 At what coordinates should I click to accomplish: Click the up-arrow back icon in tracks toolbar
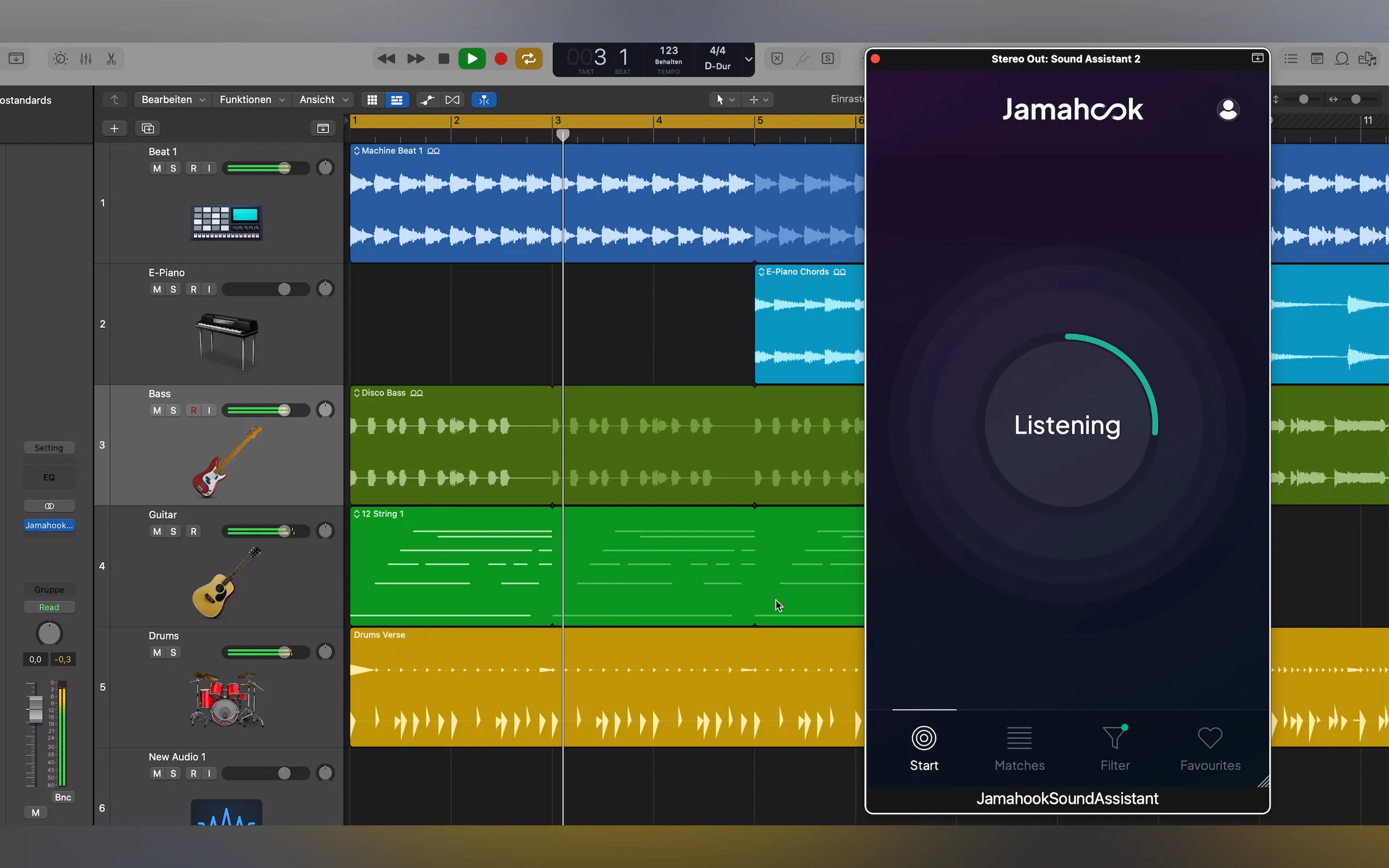click(114, 100)
